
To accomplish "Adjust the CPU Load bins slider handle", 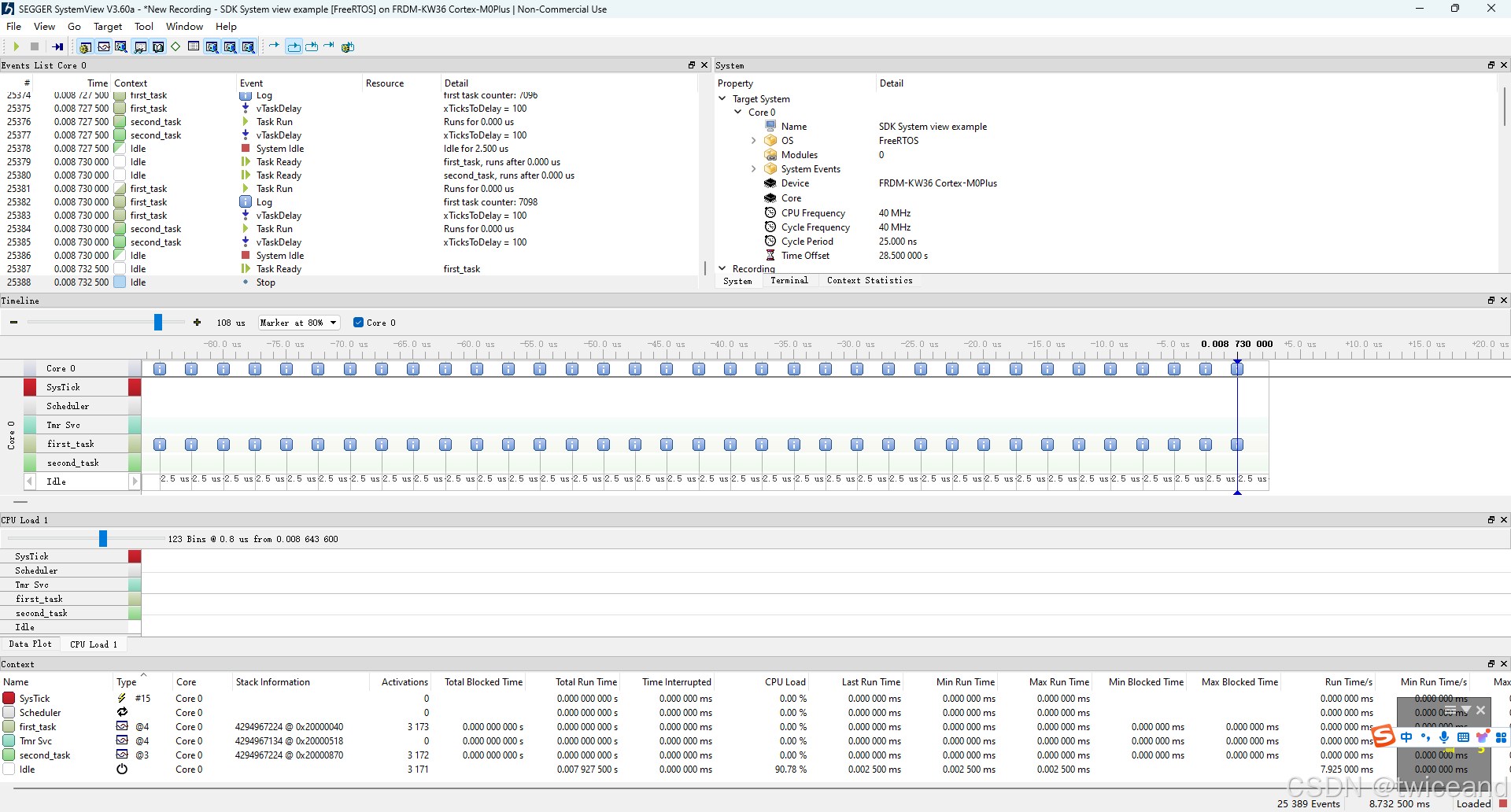I will click(103, 538).
